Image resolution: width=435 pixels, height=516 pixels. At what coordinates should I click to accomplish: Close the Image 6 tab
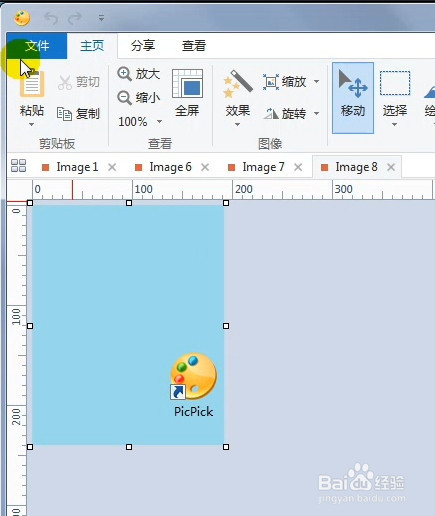pyautogui.click(x=205, y=167)
